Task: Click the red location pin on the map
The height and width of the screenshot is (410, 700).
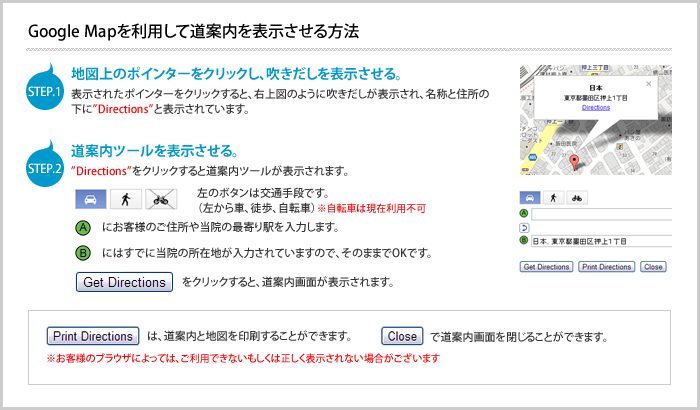Action: coord(574,162)
